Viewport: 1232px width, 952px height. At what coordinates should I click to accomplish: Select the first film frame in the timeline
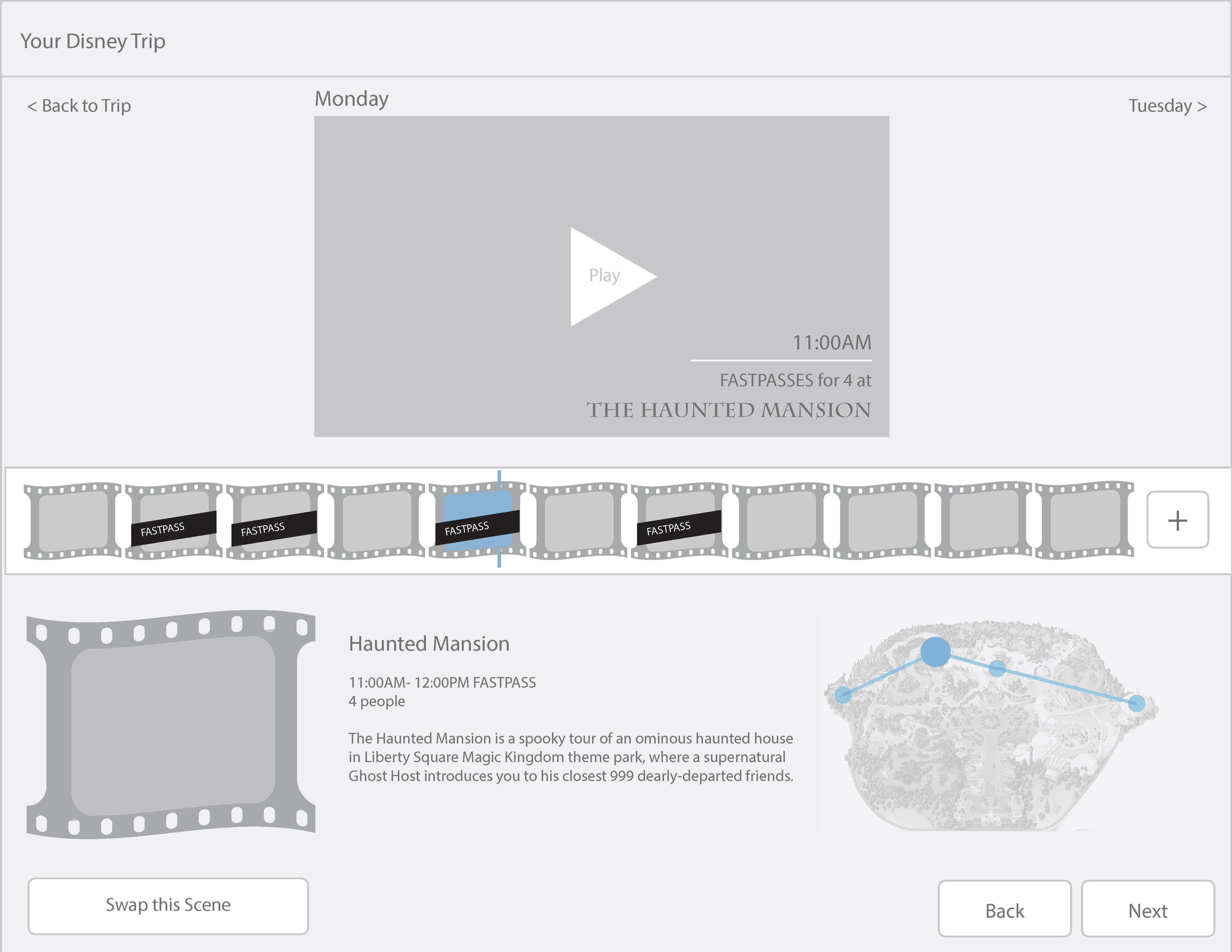click(x=73, y=521)
